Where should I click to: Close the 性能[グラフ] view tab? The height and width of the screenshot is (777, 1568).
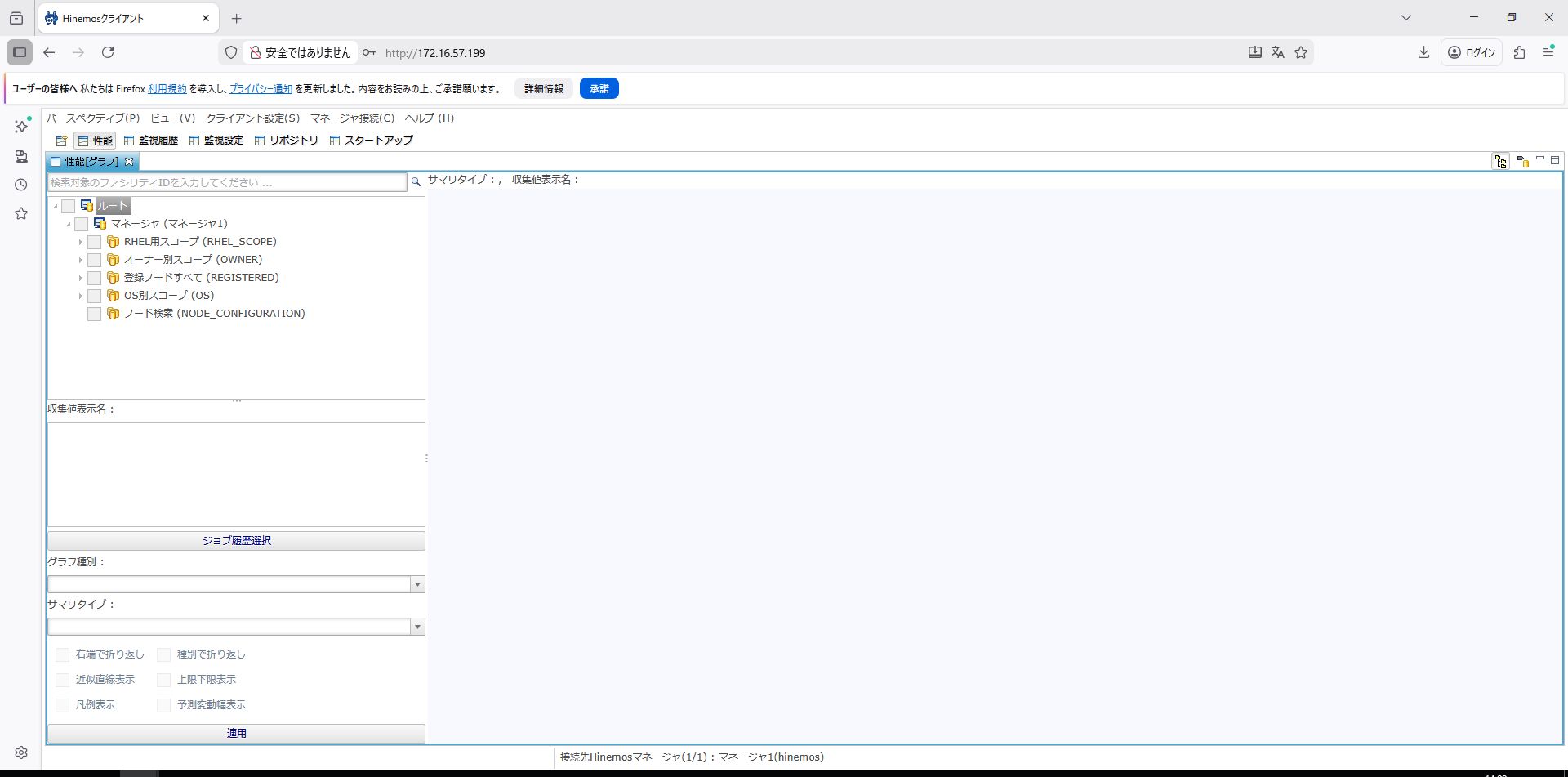[x=129, y=162]
